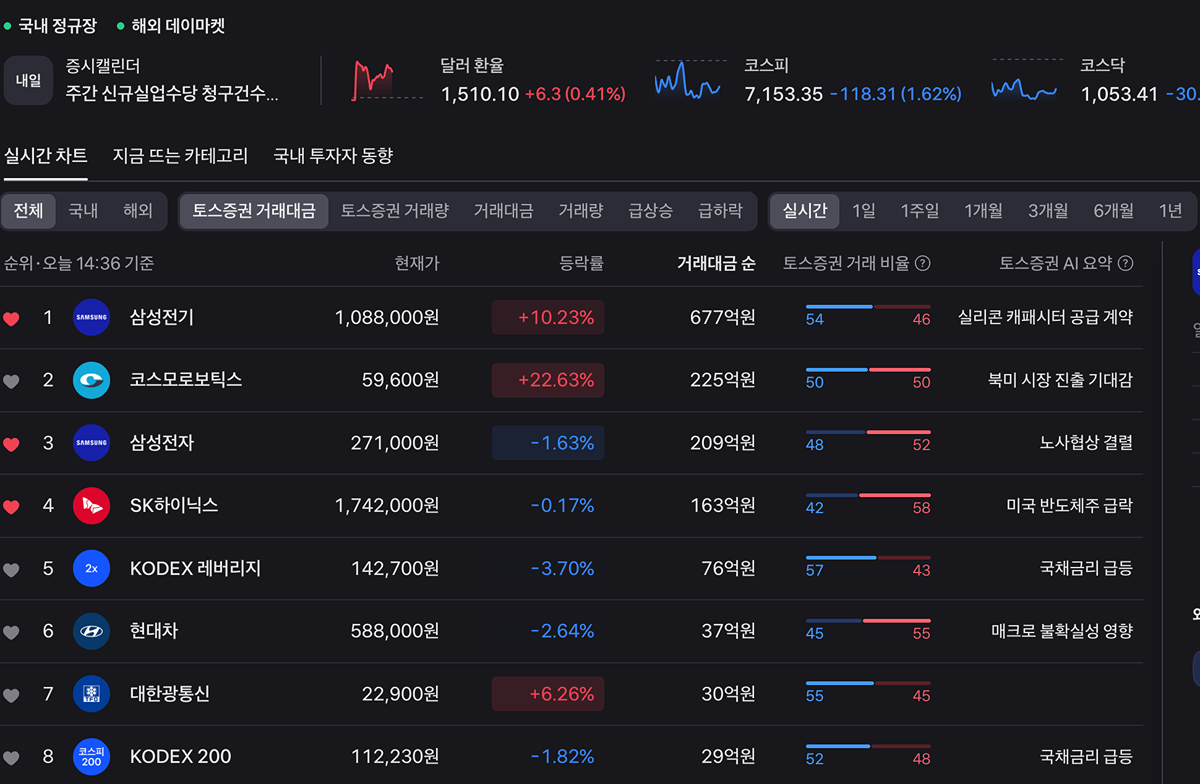Select 토스증권 거래대금 sorting
This screenshot has width=1200, height=784.
point(254,211)
